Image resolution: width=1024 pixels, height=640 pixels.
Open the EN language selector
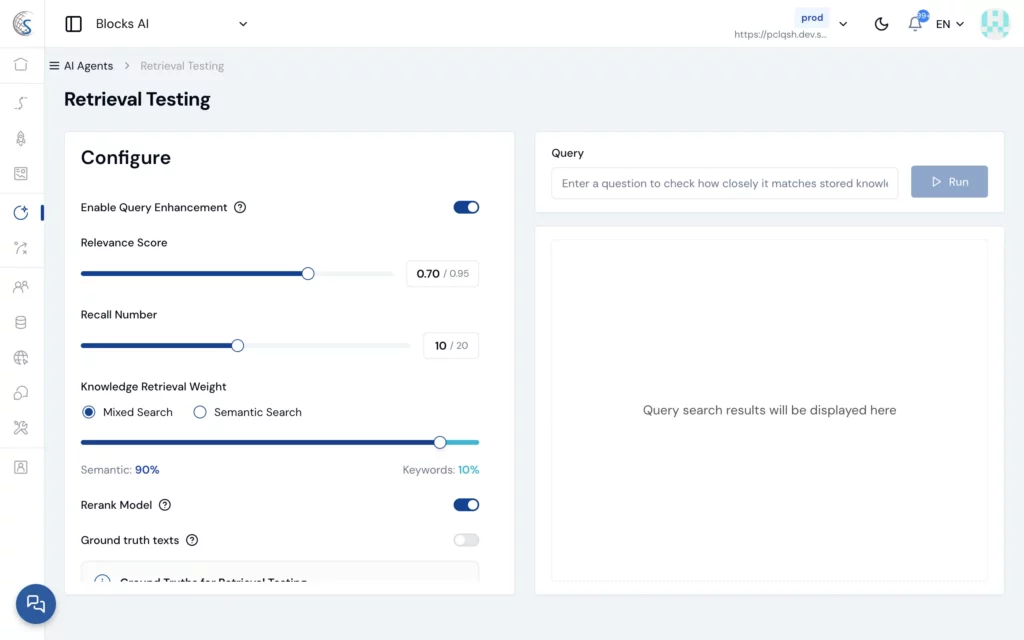(950, 24)
